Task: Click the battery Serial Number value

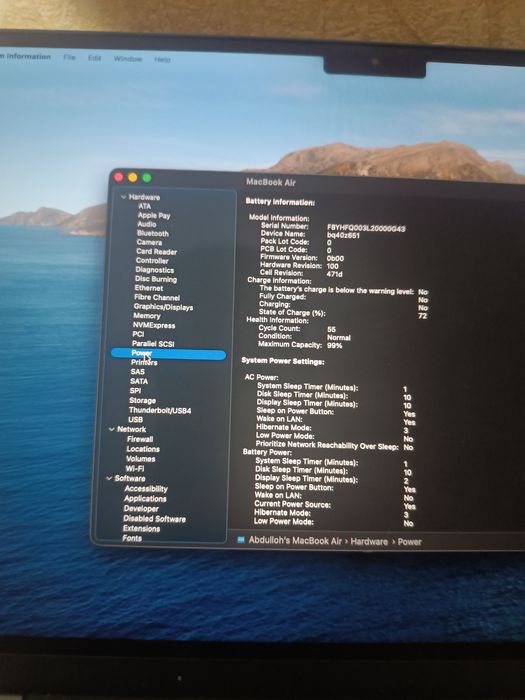Action: (366, 228)
